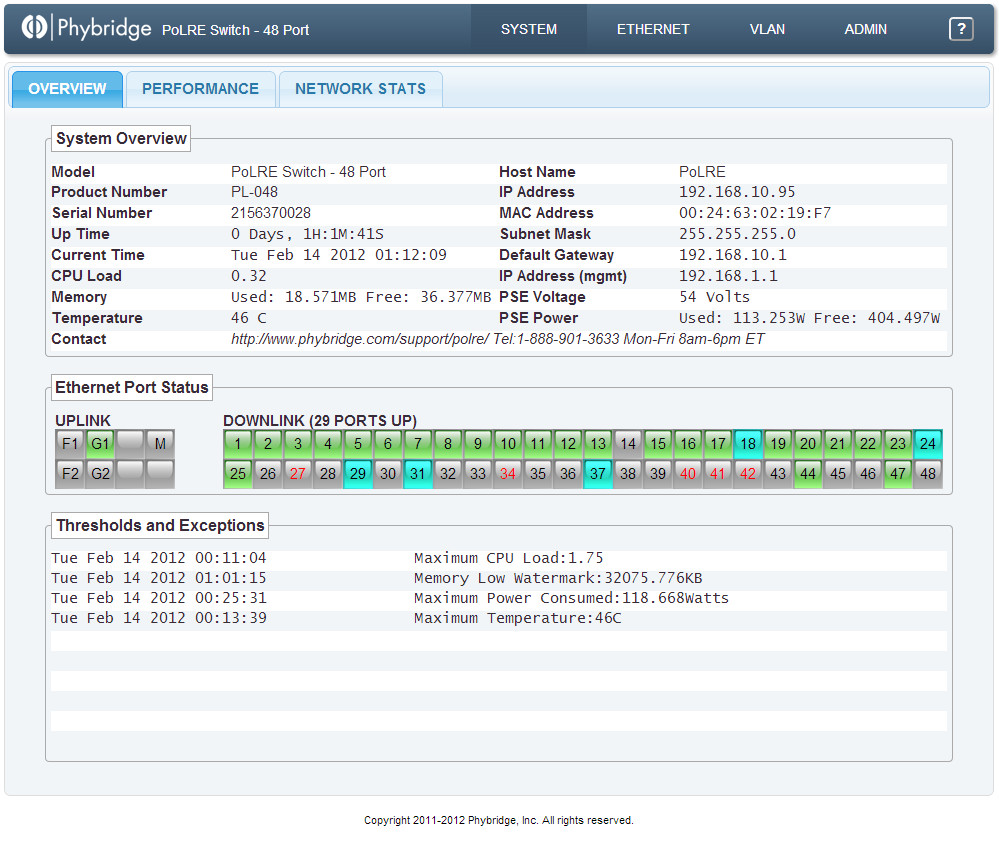Select red-numbered downlink port 34
999x842 pixels.
508,474
